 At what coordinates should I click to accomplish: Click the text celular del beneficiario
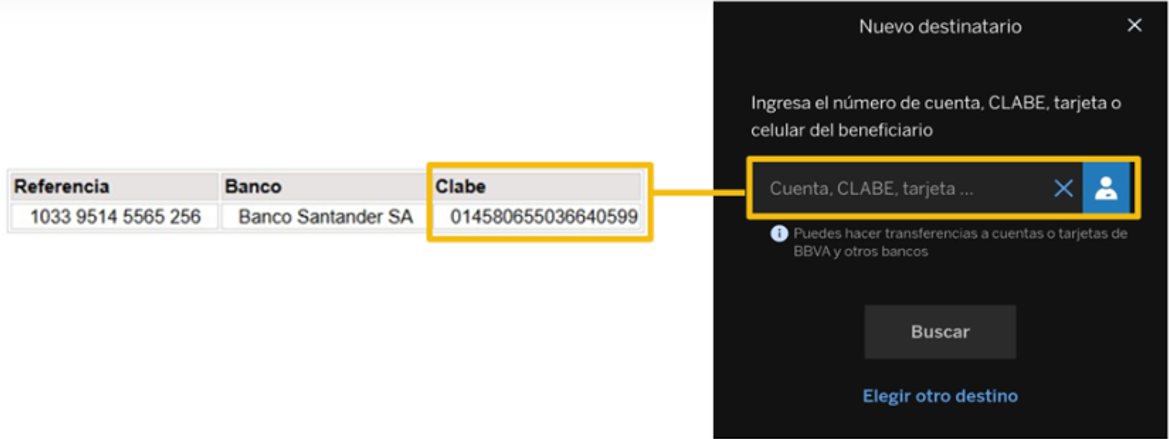[842, 130]
